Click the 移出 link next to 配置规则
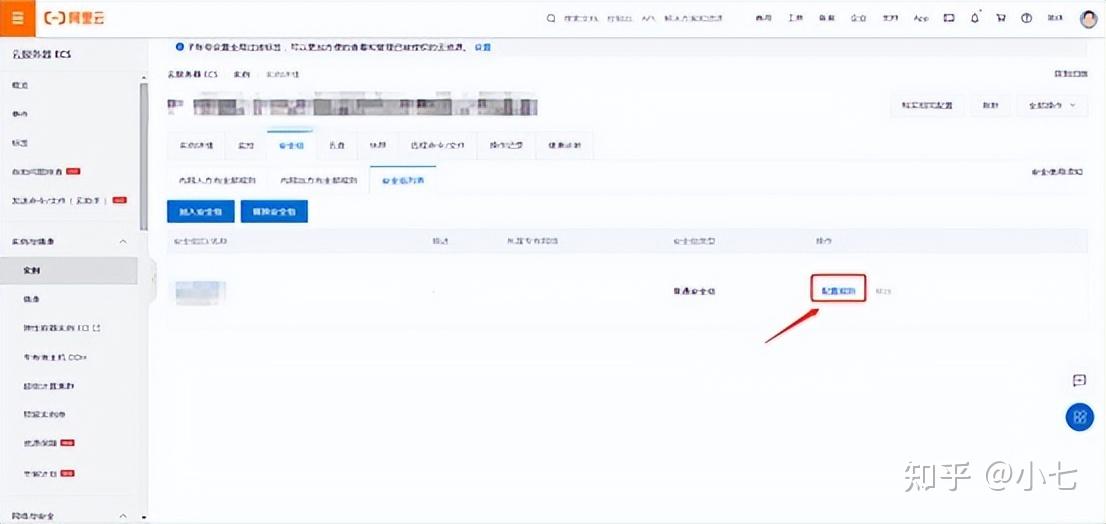 click(882, 291)
